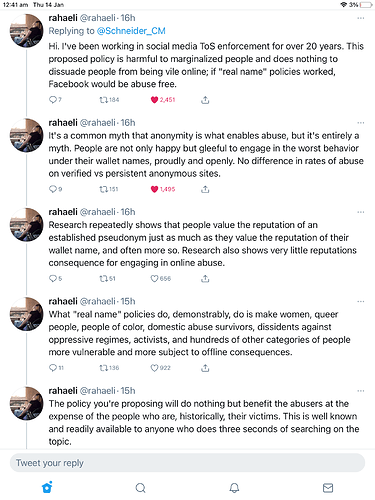This screenshot has height=500, width=375.
Task: Like the tweet with 656 likes
Action: 154,278
